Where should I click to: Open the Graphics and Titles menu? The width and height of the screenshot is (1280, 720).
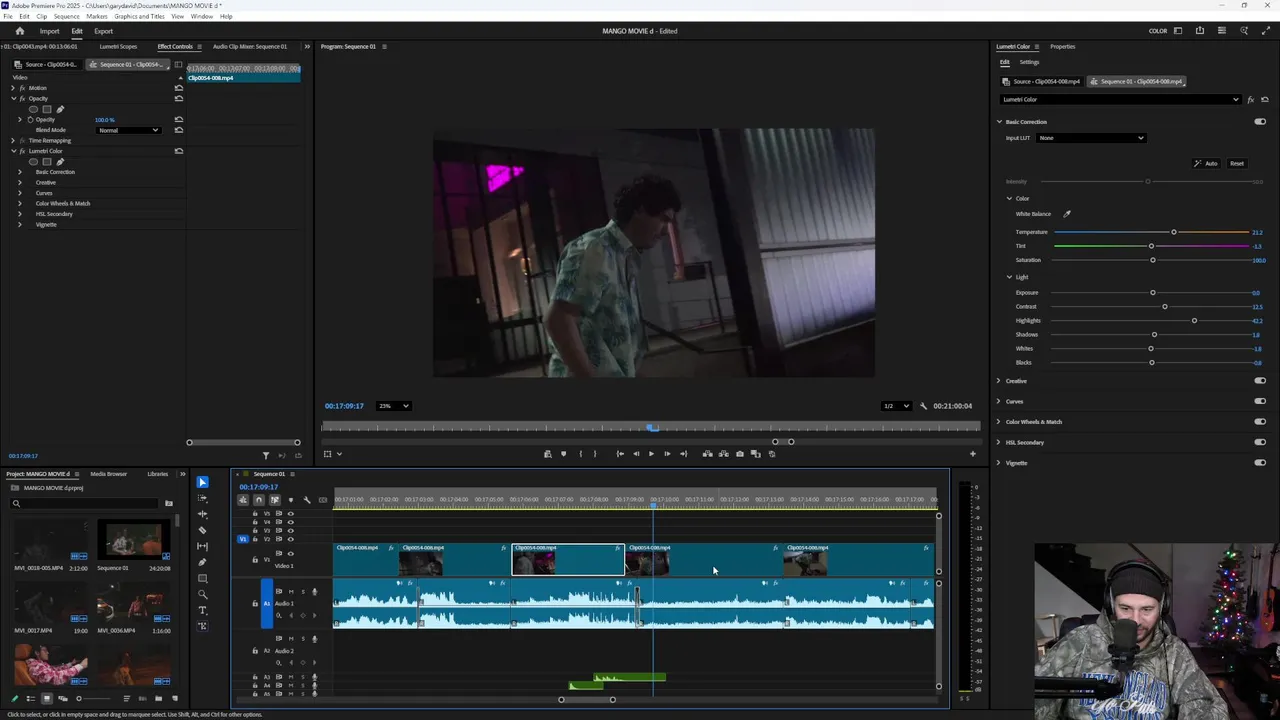(x=140, y=17)
